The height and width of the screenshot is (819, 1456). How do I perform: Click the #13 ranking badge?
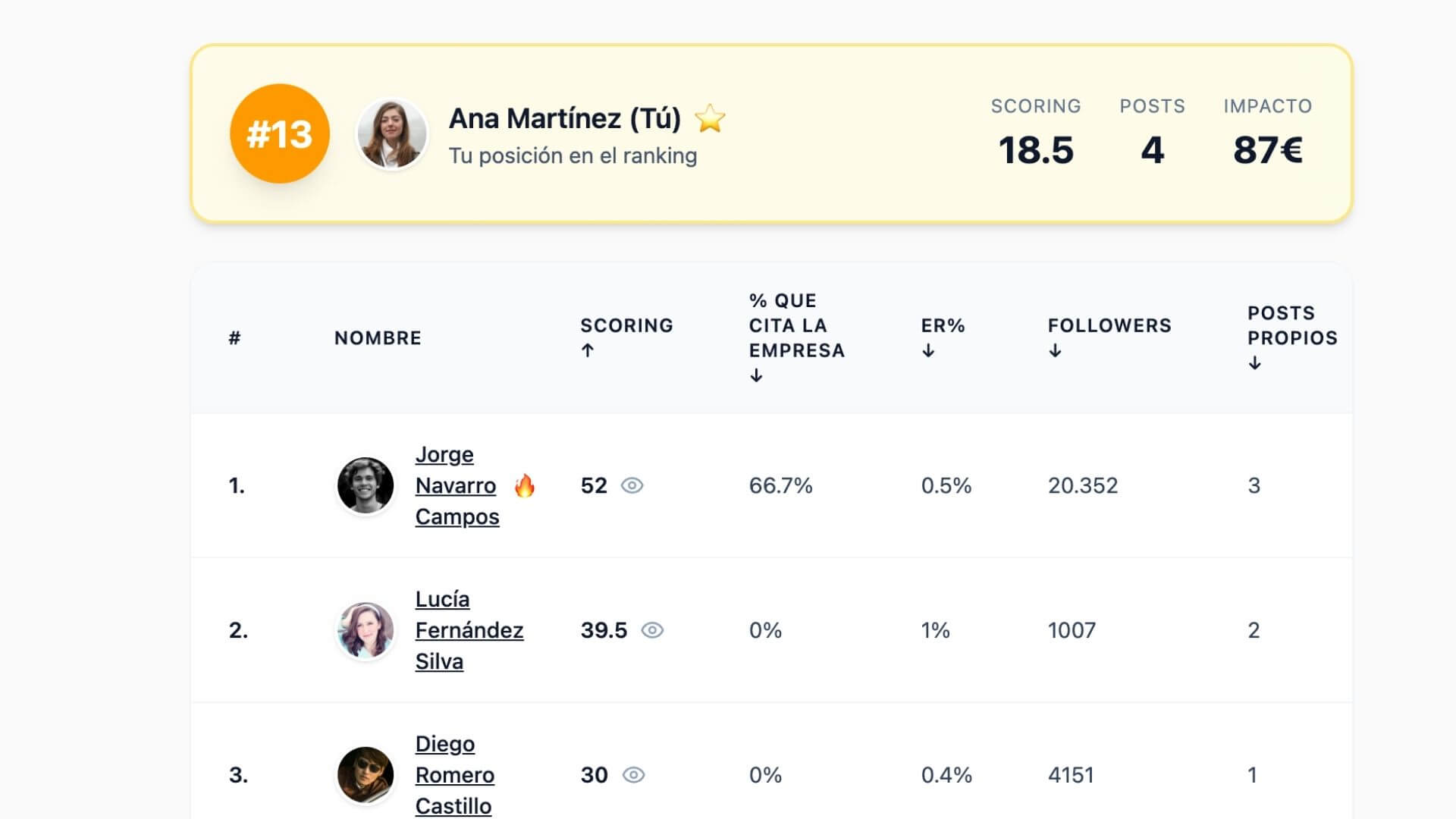coord(279,133)
